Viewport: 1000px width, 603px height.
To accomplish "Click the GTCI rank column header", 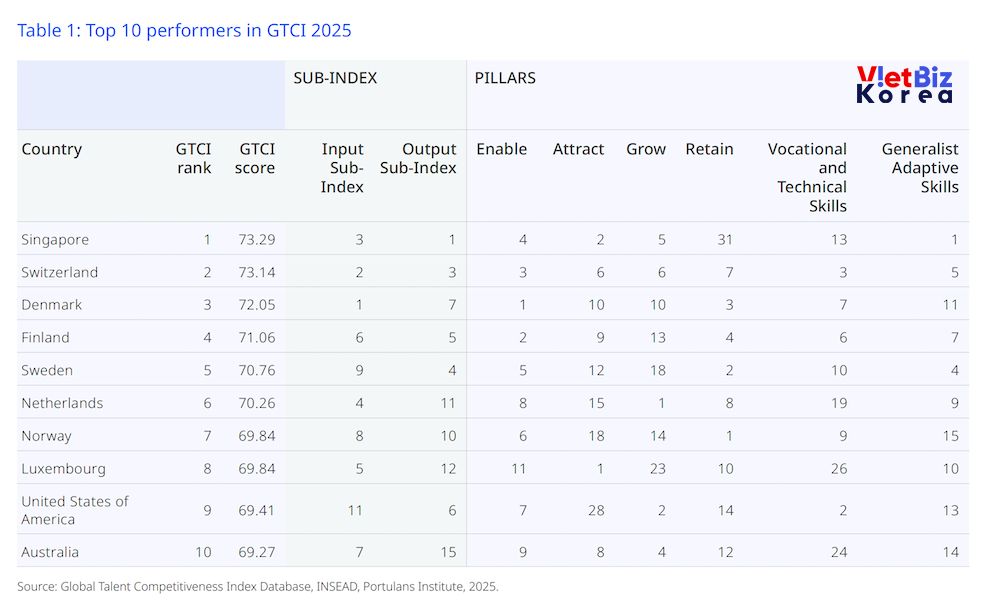I will pos(194,158).
